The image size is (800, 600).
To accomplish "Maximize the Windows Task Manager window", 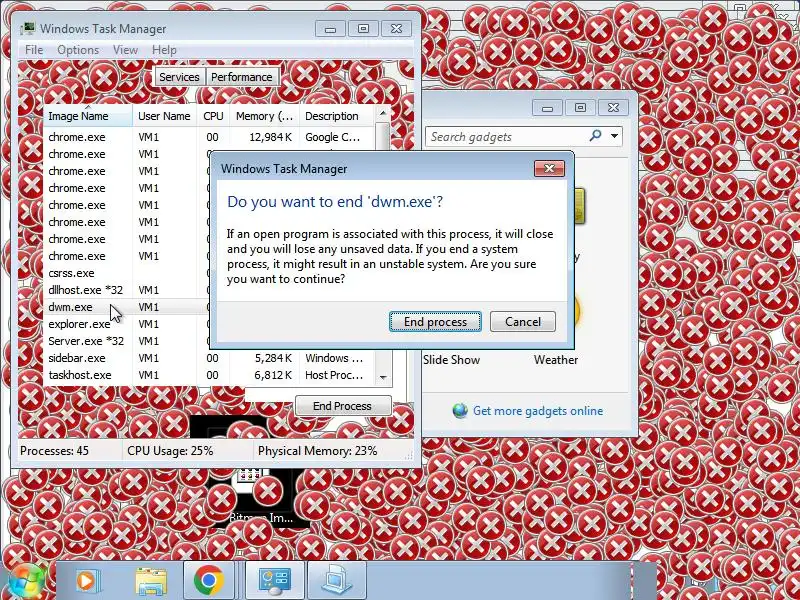I will [x=363, y=29].
